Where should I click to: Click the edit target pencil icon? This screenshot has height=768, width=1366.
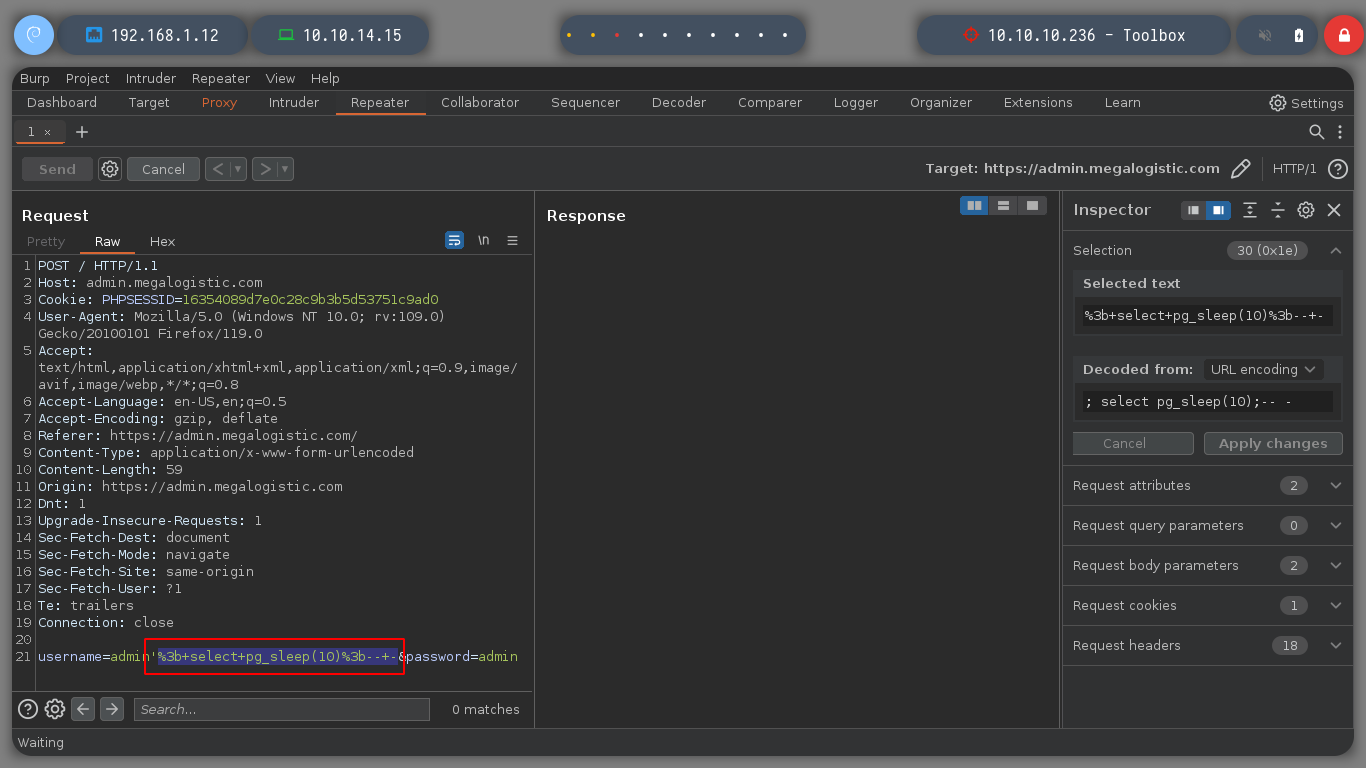click(x=1241, y=169)
